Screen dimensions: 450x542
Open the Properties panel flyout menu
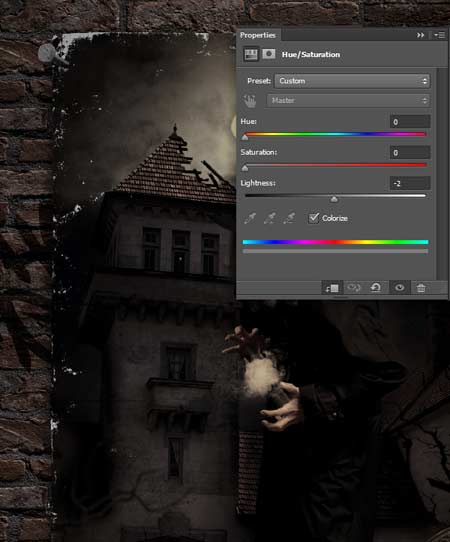[x=439, y=35]
